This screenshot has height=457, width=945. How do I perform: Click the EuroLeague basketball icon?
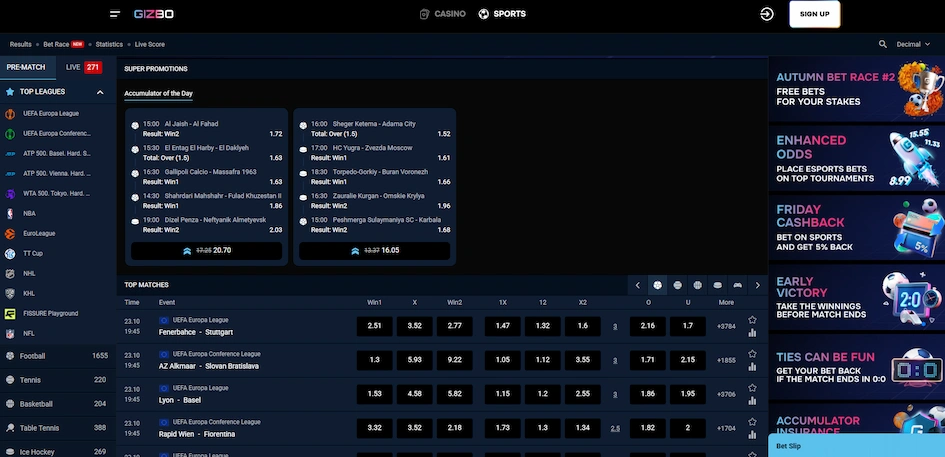(x=10, y=234)
